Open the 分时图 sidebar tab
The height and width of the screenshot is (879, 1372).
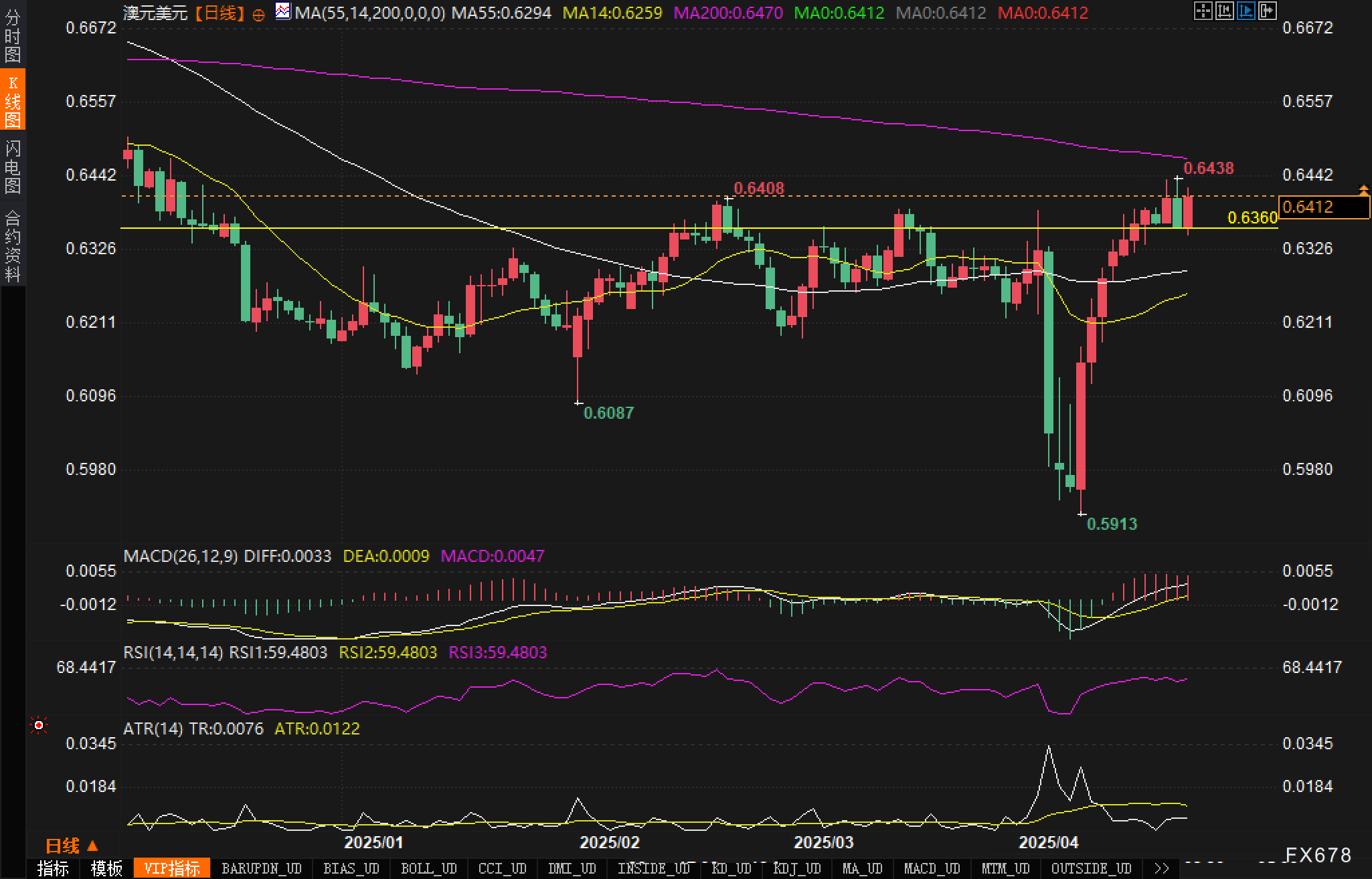pyautogui.click(x=12, y=36)
